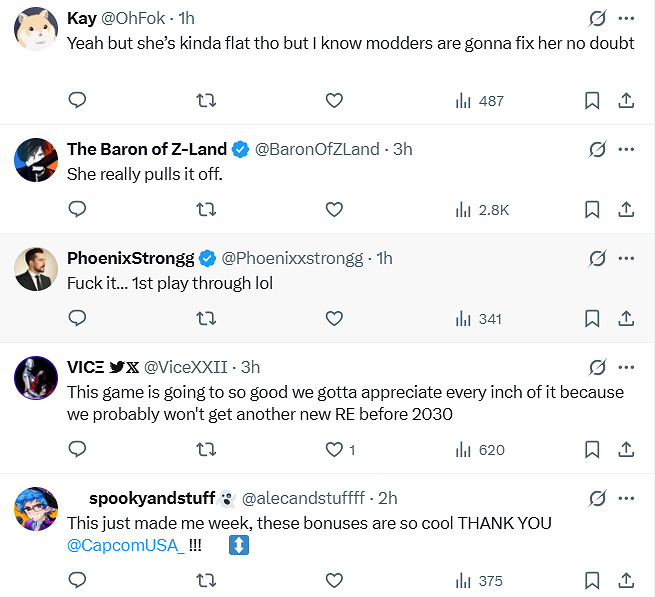Share spookyandstuff's tweet
655x597 pixels.
(x=626, y=580)
